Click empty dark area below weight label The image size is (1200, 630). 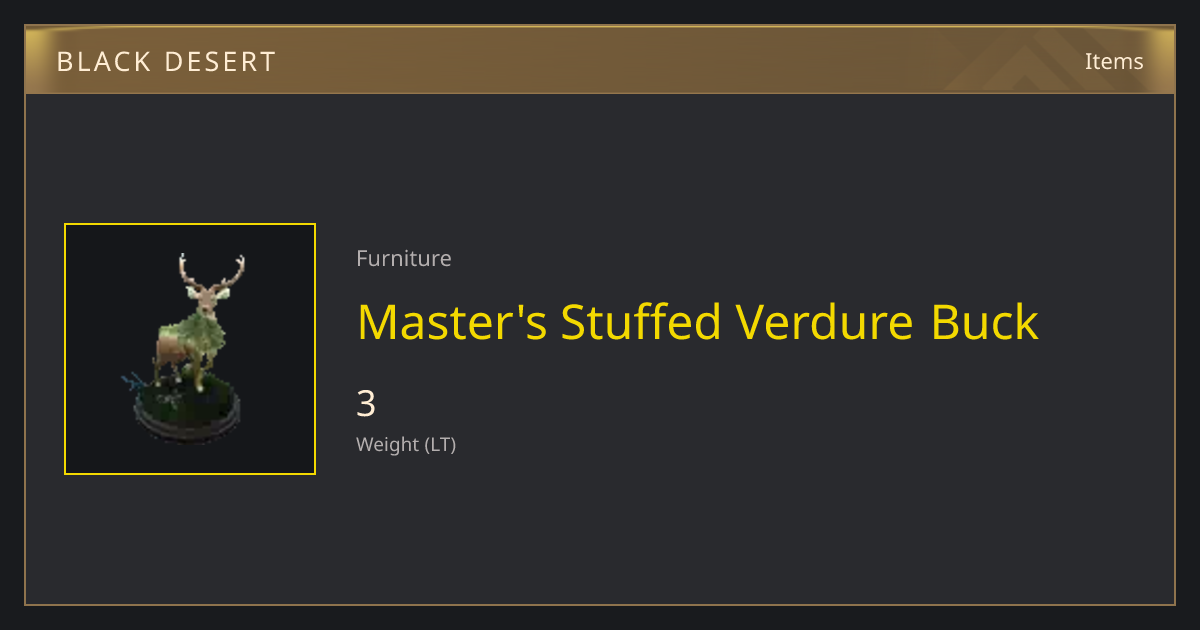(600, 530)
